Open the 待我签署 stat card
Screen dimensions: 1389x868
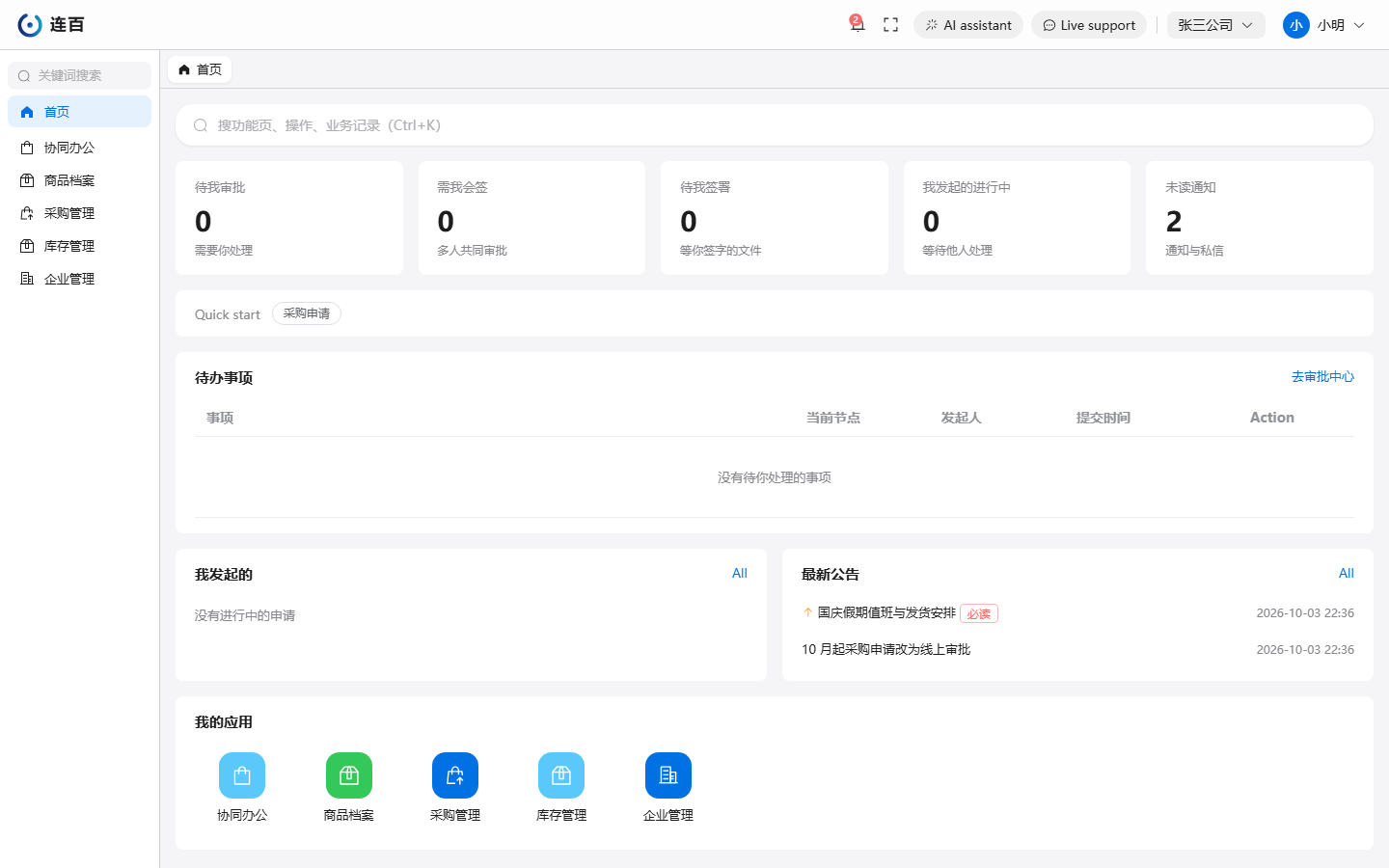(x=775, y=218)
